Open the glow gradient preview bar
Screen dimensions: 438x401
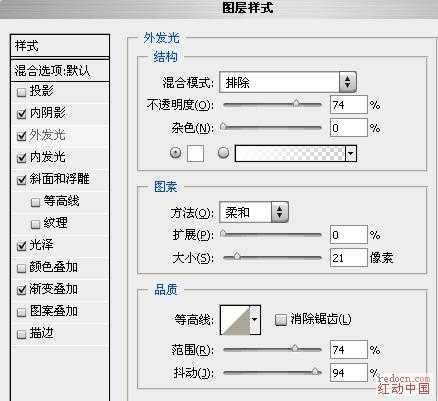pyautogui.click(x=290, y=153)
